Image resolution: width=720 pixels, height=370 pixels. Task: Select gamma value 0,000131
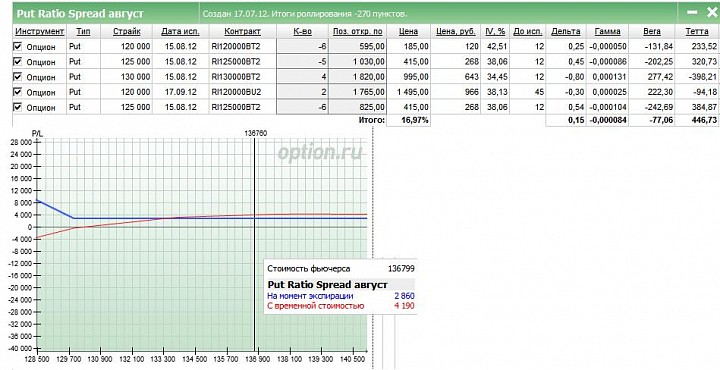click(608, 77)
